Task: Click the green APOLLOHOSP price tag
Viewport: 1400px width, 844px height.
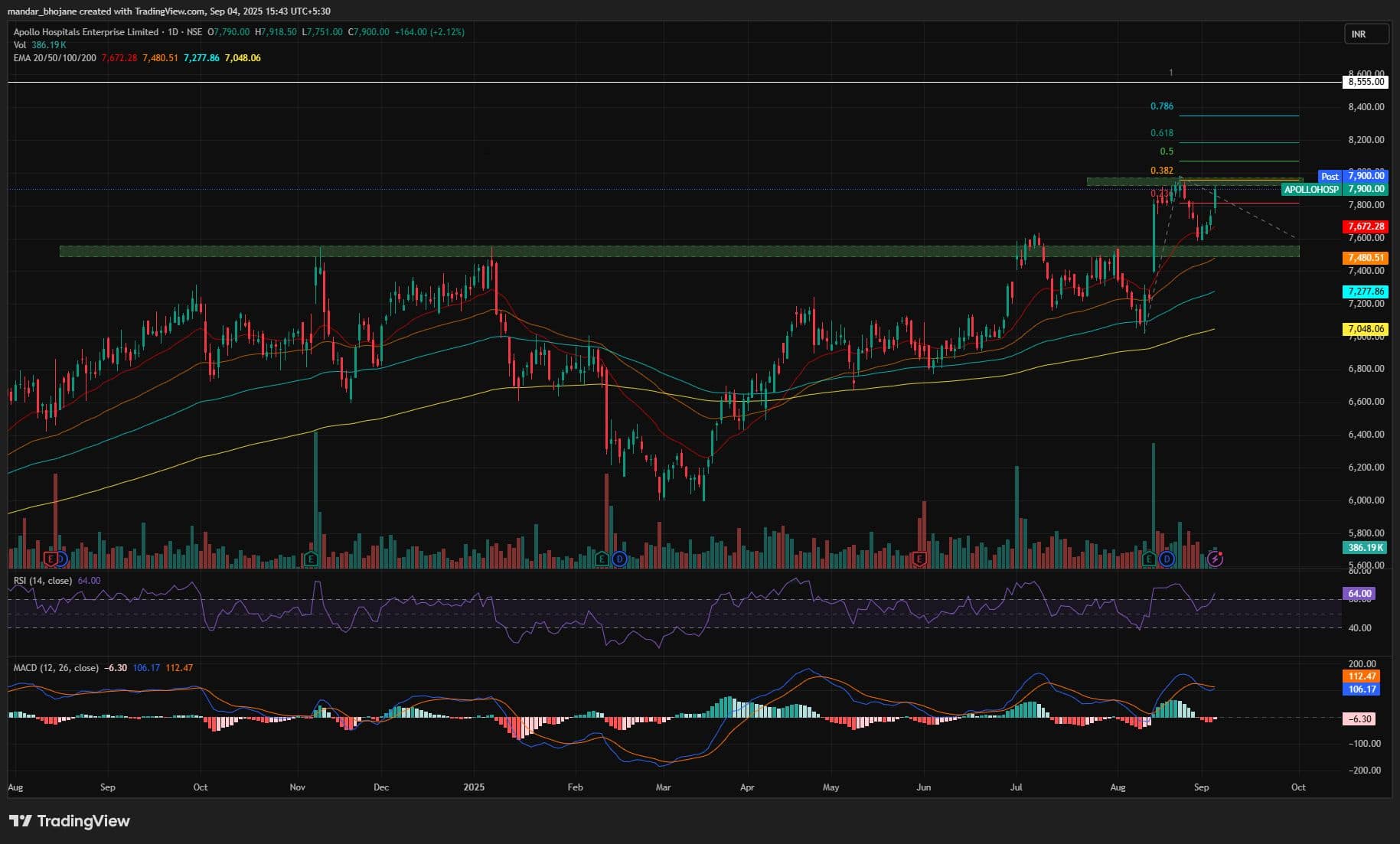Action: [x=1311, y=189]
